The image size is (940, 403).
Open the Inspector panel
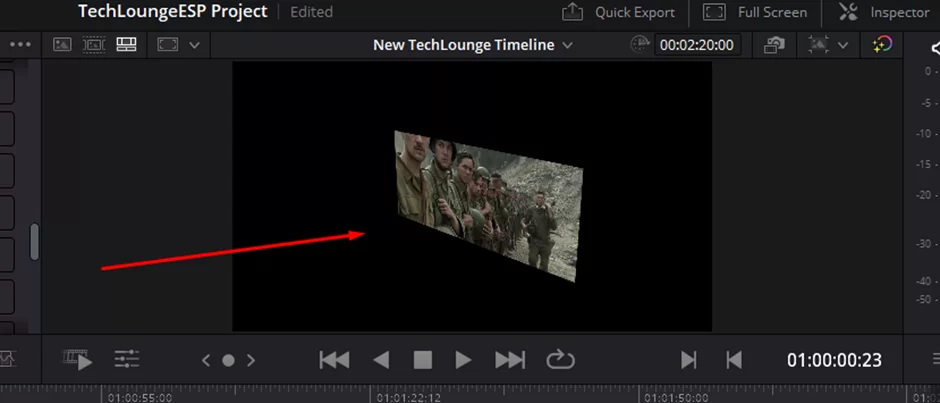click(884, 12)
